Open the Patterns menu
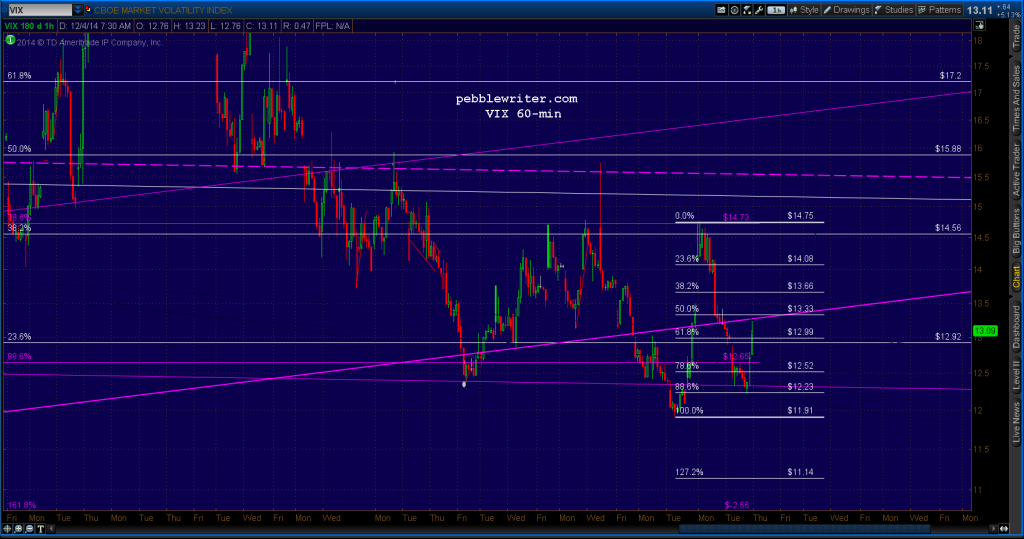1024x539 pixels. pos(939,10)
